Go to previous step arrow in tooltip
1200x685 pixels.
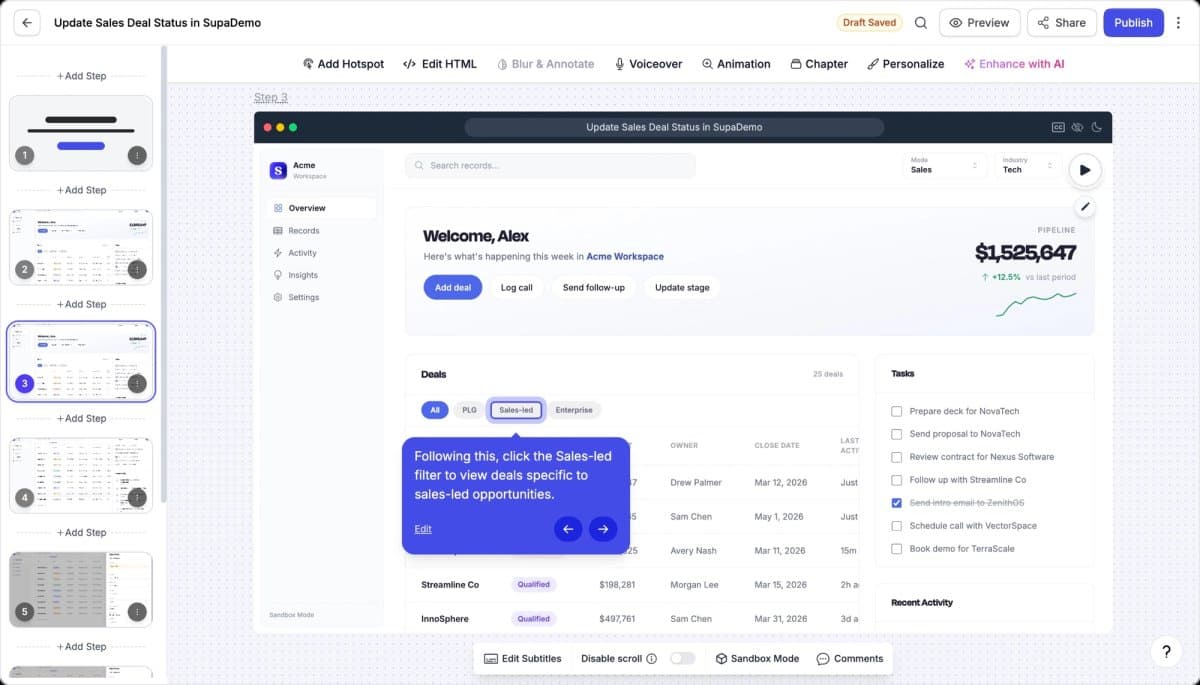(567, 529)
